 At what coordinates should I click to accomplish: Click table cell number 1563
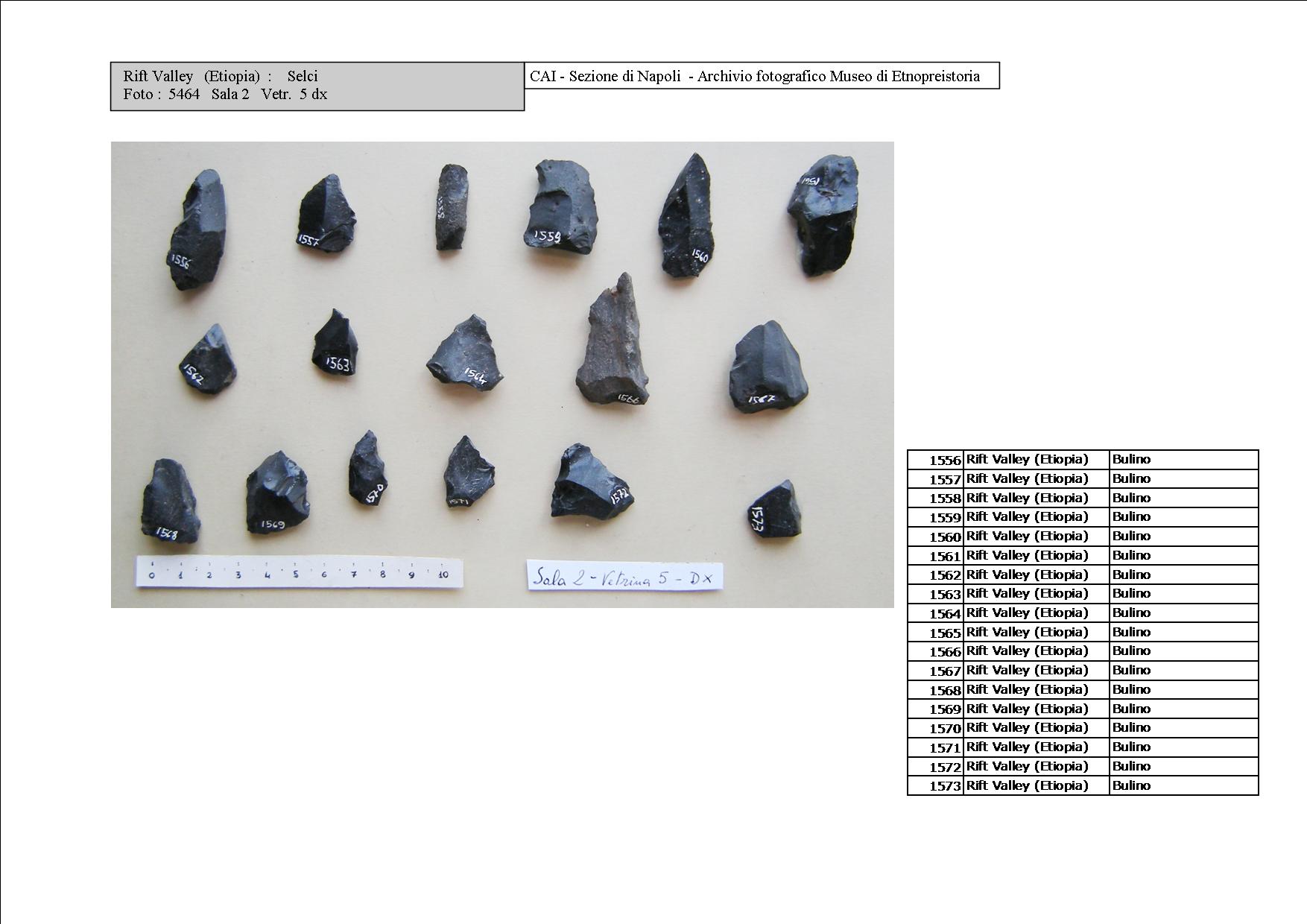click(935, 594)
